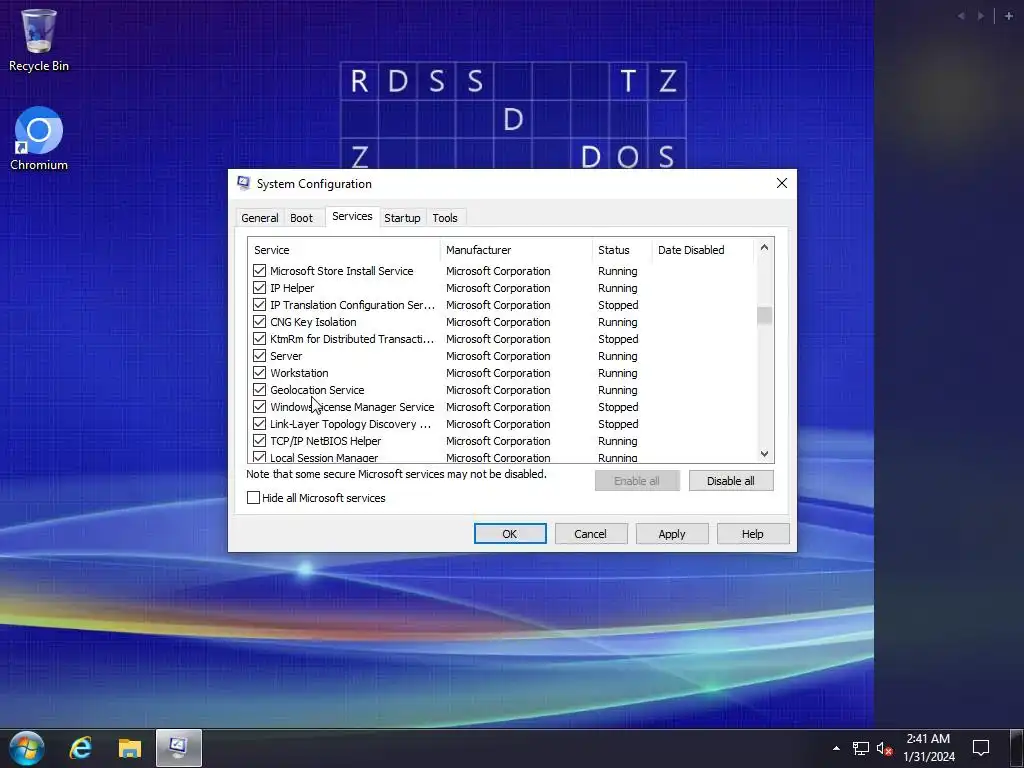Click the muted volume tray icon

click(884, 748)
